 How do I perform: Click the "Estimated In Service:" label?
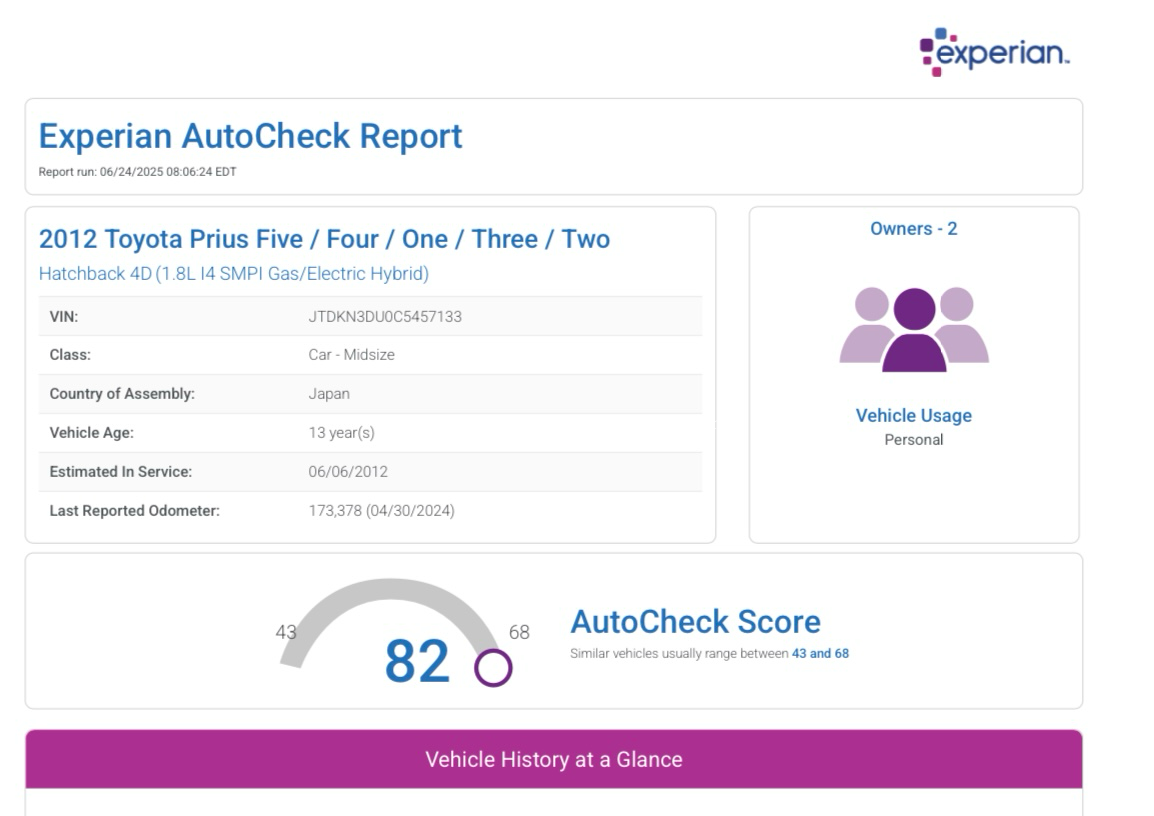pyautogui.click(x=121, y=472)
